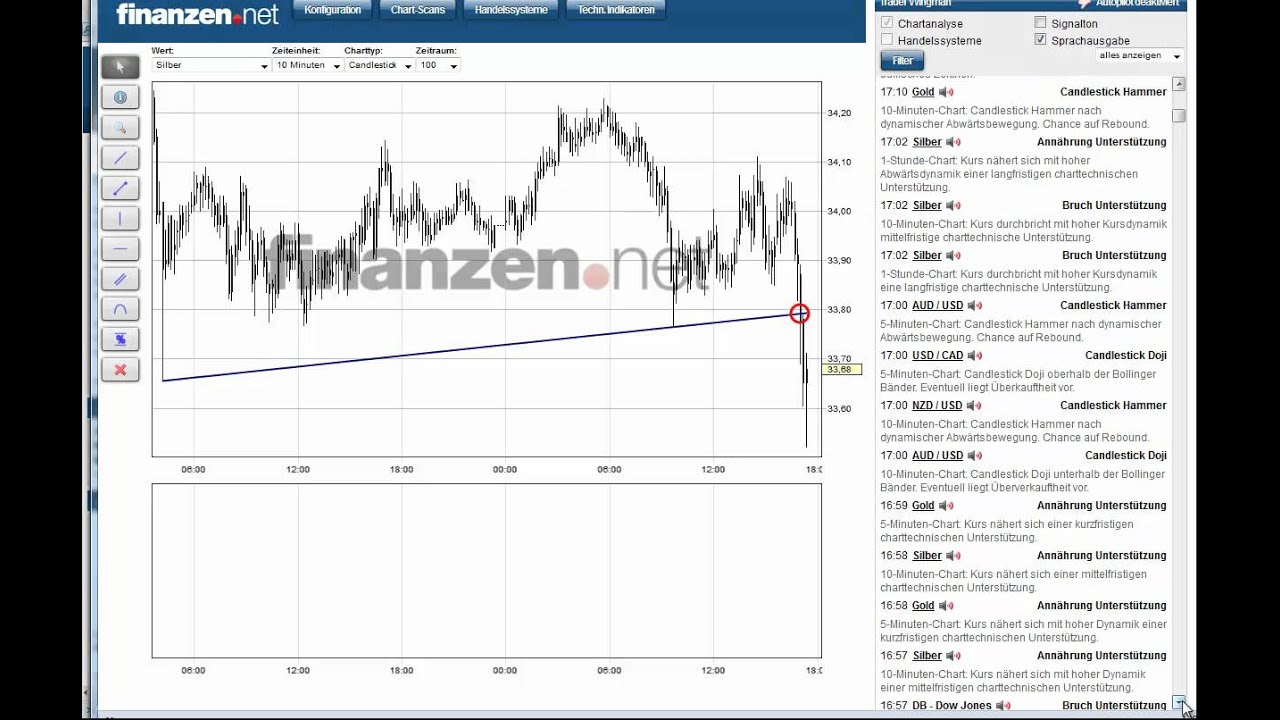
Task: Pick the vertical line drawing tool
Action: tap(120, 218)
